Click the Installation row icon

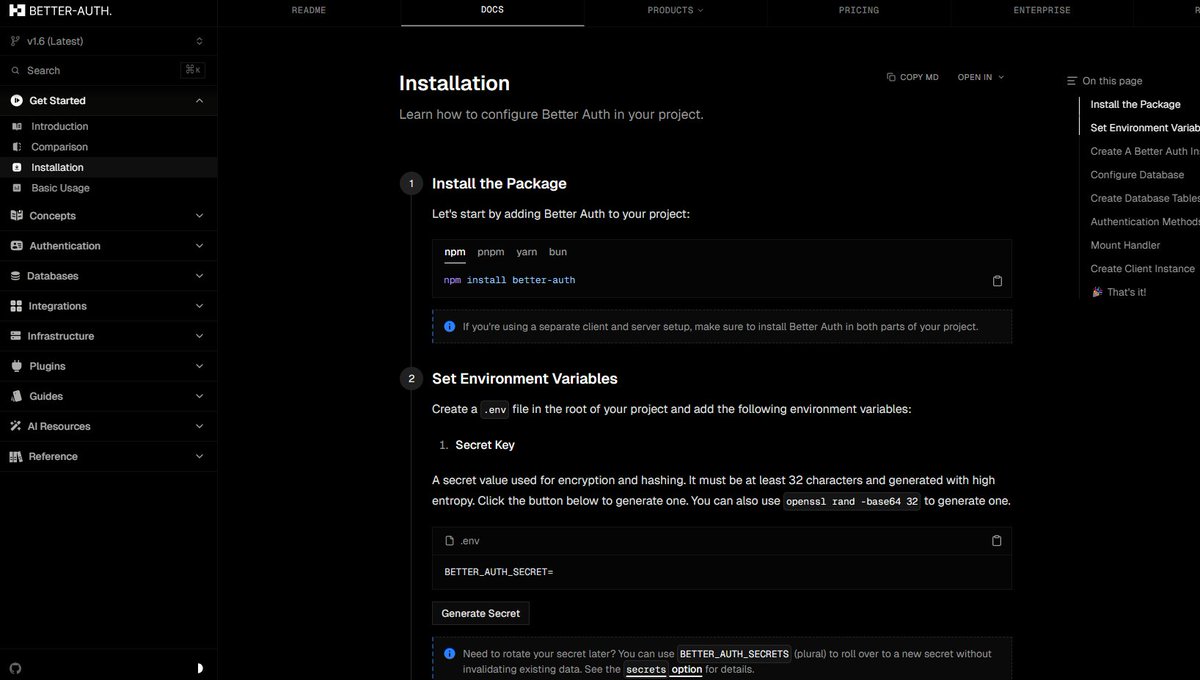point(16,168)
